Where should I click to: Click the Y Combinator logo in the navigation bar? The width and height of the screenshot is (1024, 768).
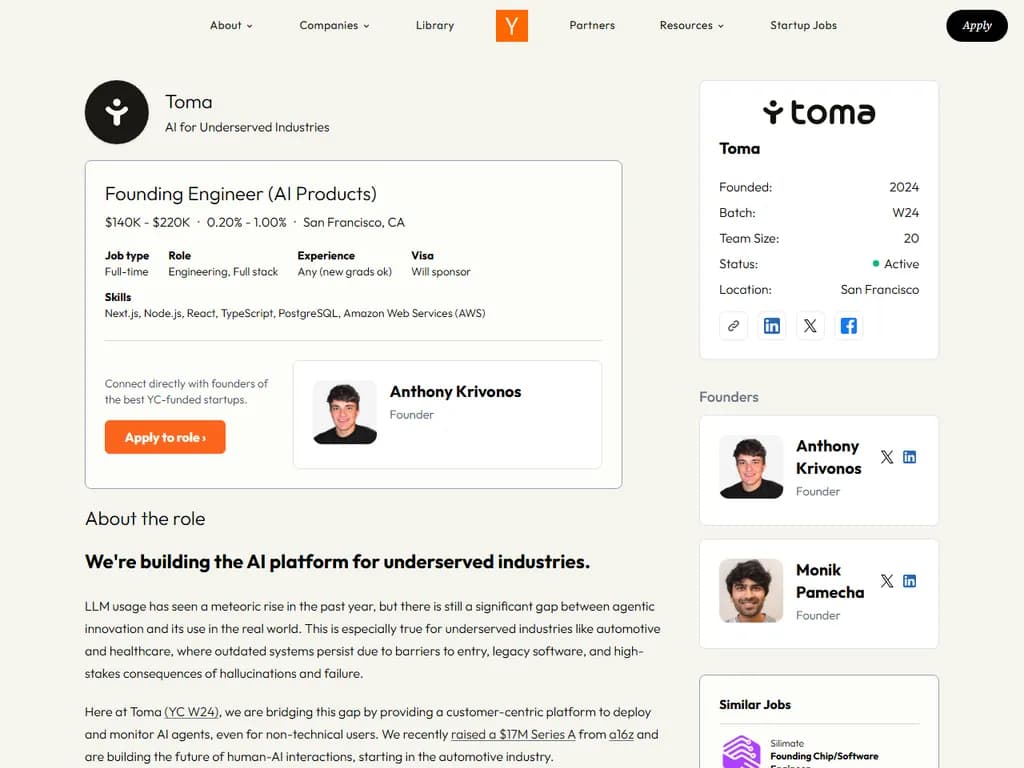coord(511,26)
